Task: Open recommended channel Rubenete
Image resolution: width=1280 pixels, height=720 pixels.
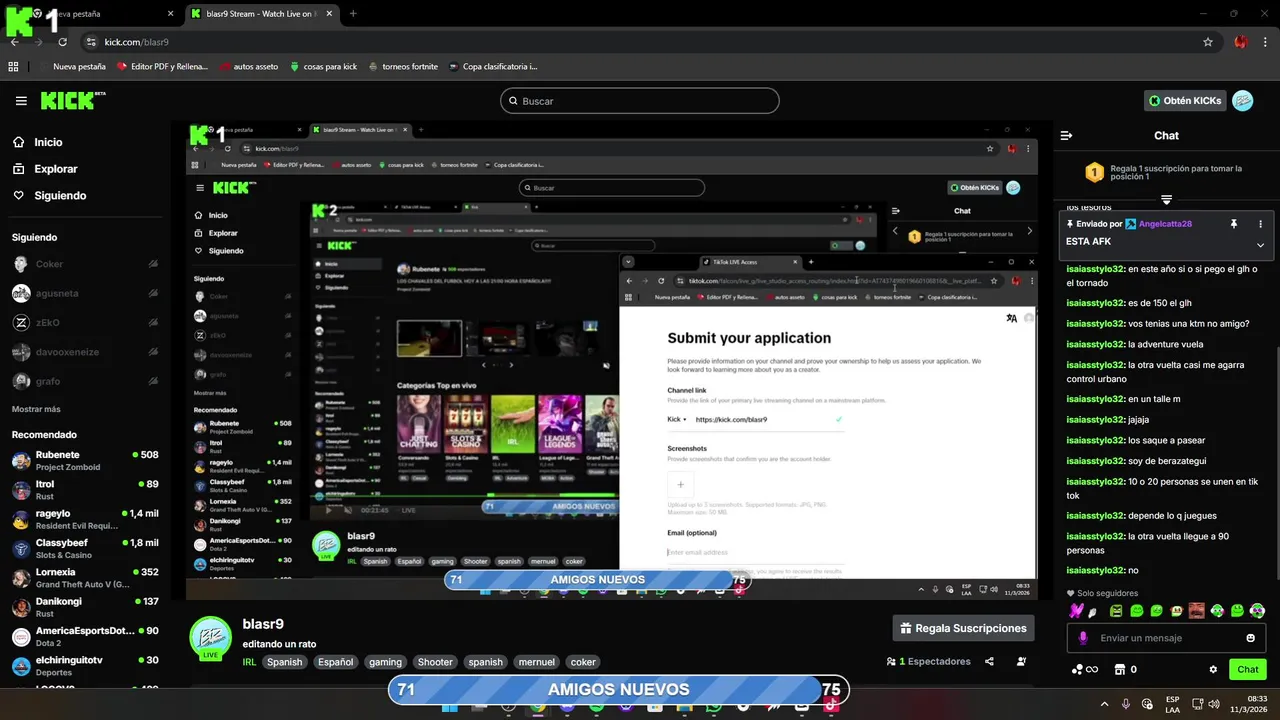Action: [x=84, y=460]
